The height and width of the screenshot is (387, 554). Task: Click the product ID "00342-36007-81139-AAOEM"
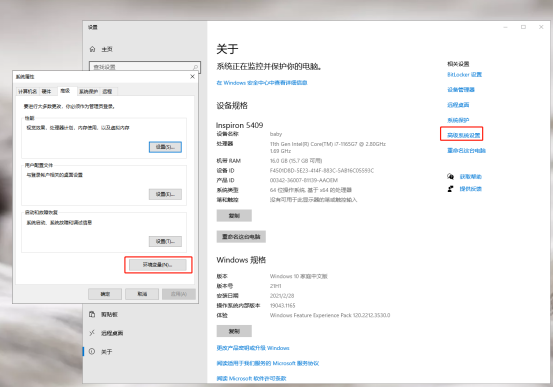(x=304, y=180)
